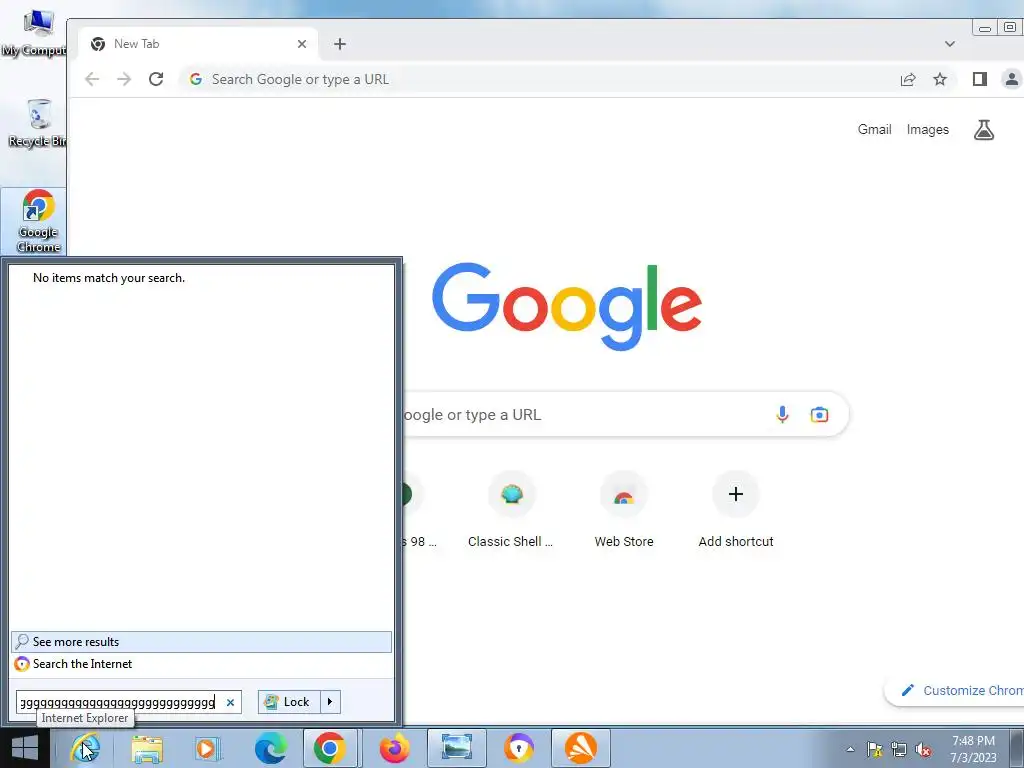The image size is (1024, 768).
Task: Click the Google search box on the page
Action: pos(625,414)
